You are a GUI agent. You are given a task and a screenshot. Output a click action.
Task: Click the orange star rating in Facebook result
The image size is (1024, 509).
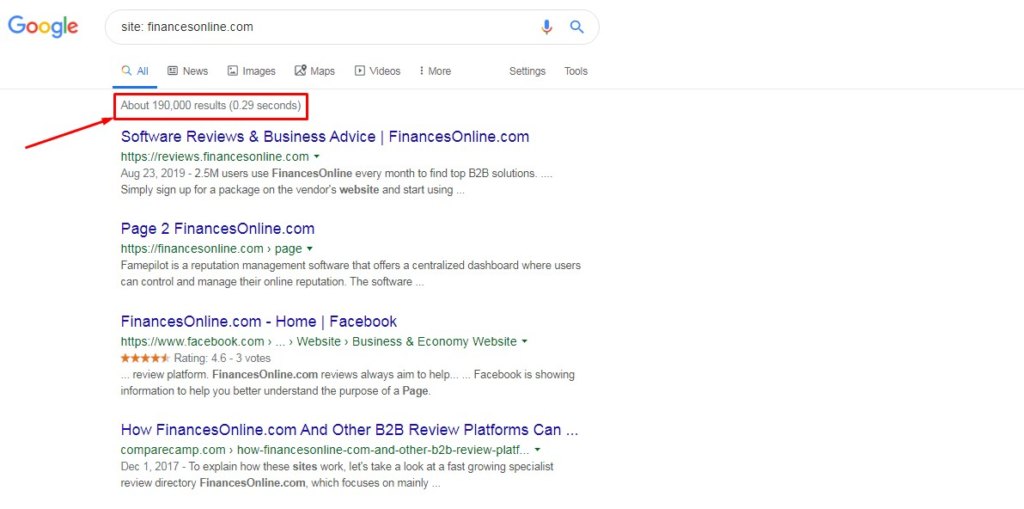click(145, 358)
